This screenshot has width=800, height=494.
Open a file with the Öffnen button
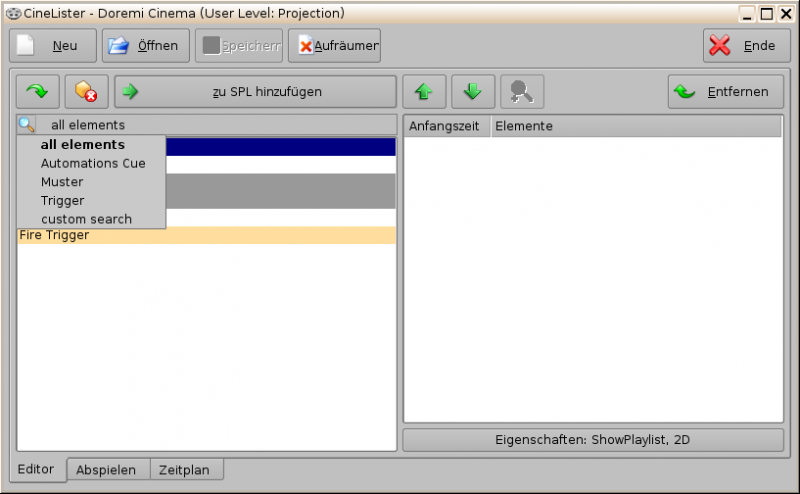pos(144,46)
